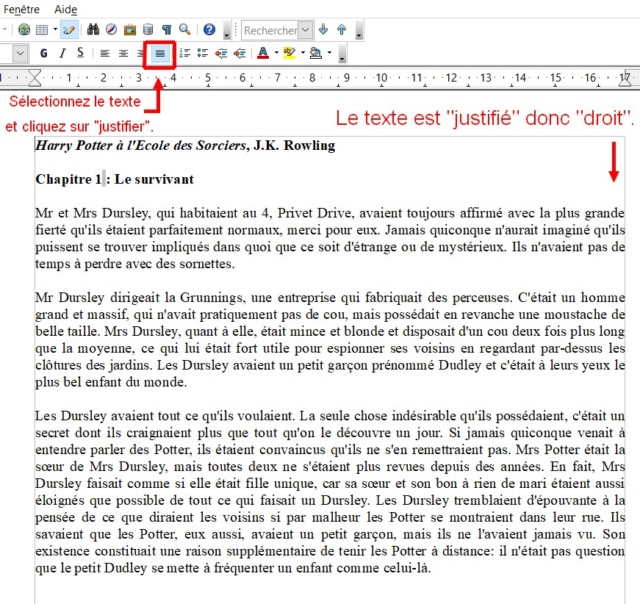Toggle bold with the G button
The height and width of the screenshot is (604, 640).
pos(44,53)
